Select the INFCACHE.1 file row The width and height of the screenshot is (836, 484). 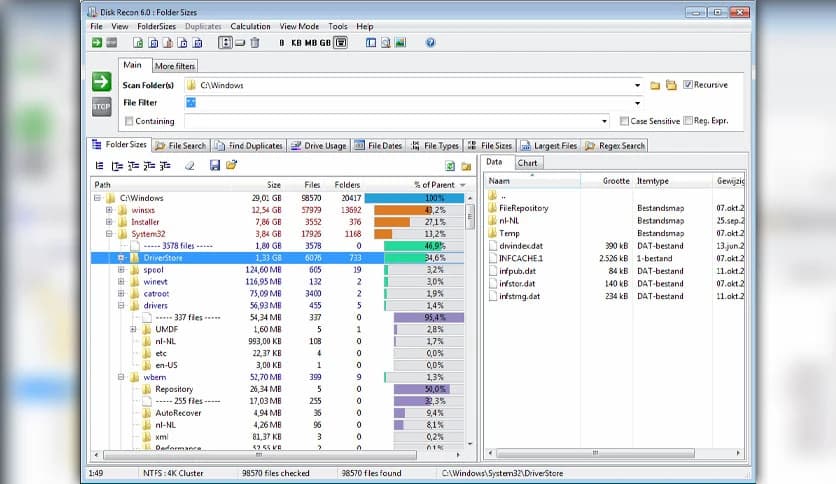pos(615,259)
